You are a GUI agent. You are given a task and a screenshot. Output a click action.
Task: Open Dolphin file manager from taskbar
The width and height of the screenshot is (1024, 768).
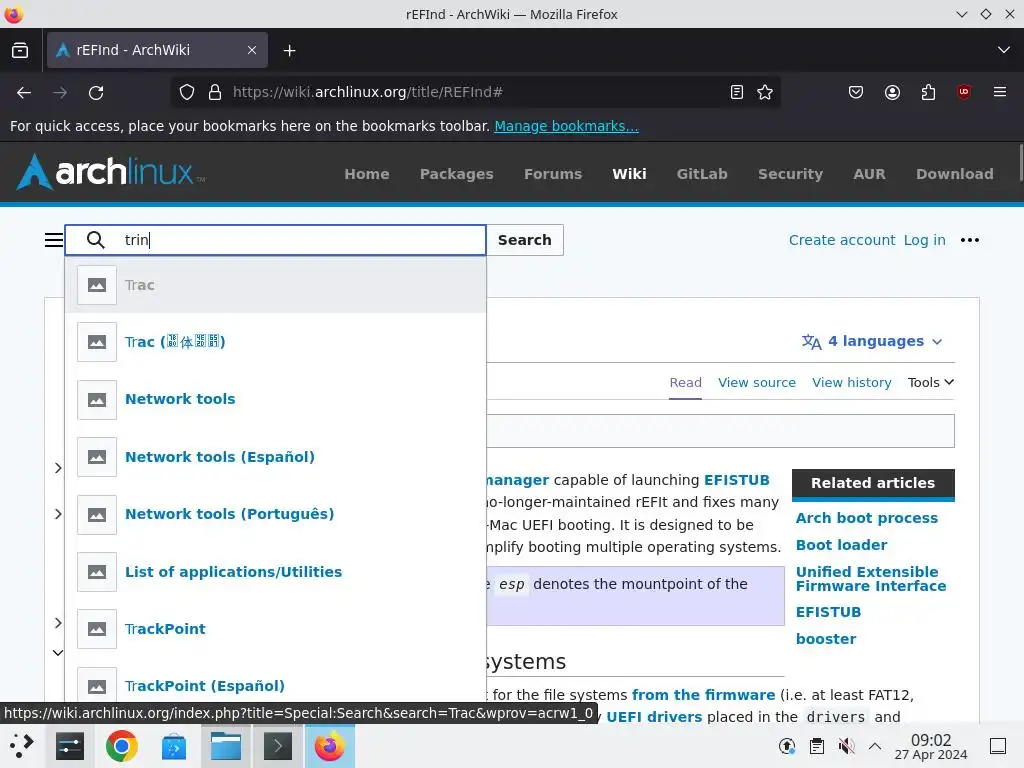pyautogui.click(x=226, y=746)
